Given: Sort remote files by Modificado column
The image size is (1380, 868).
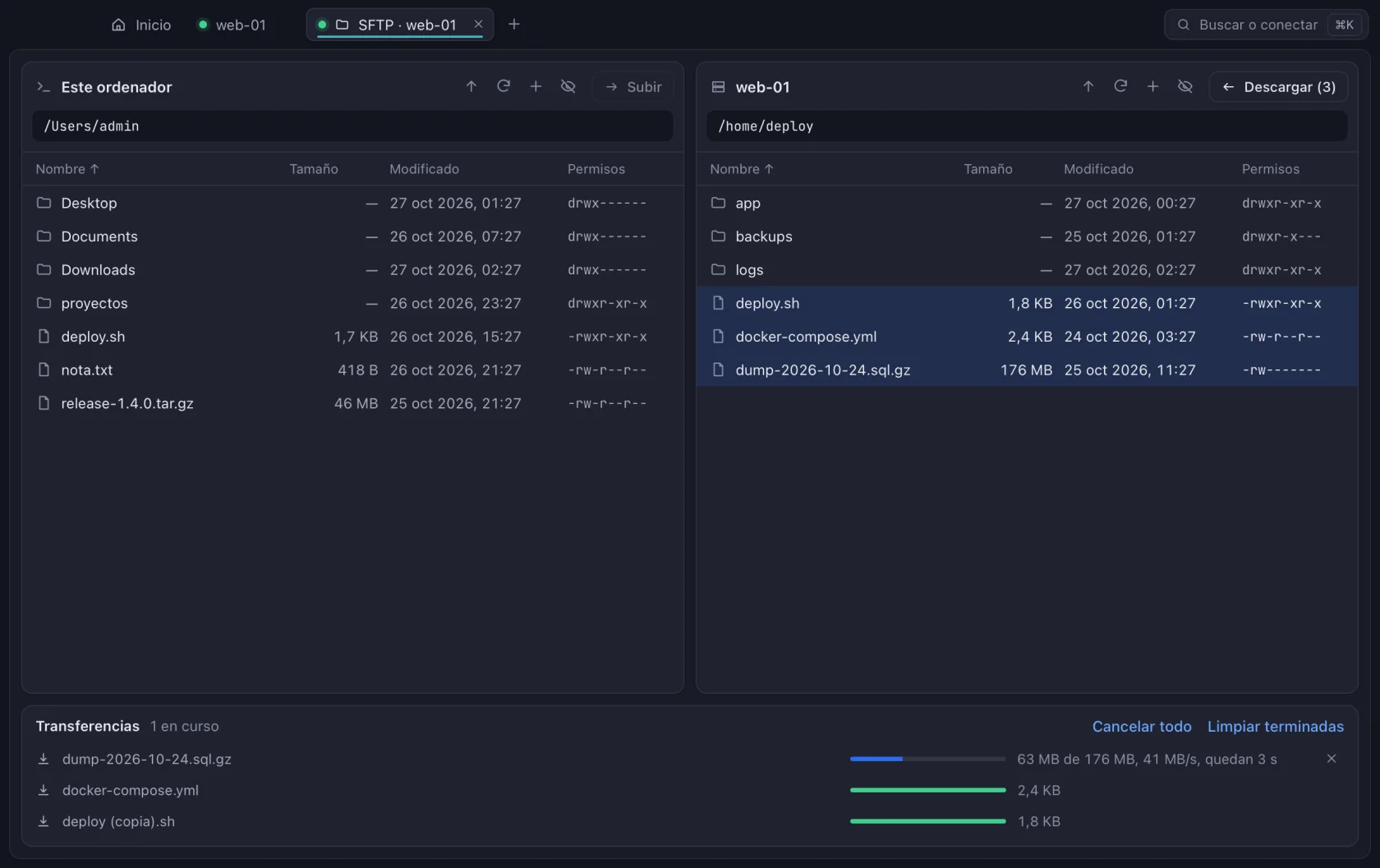Looking at the screenshot, I should click(x=1098, y=169).
